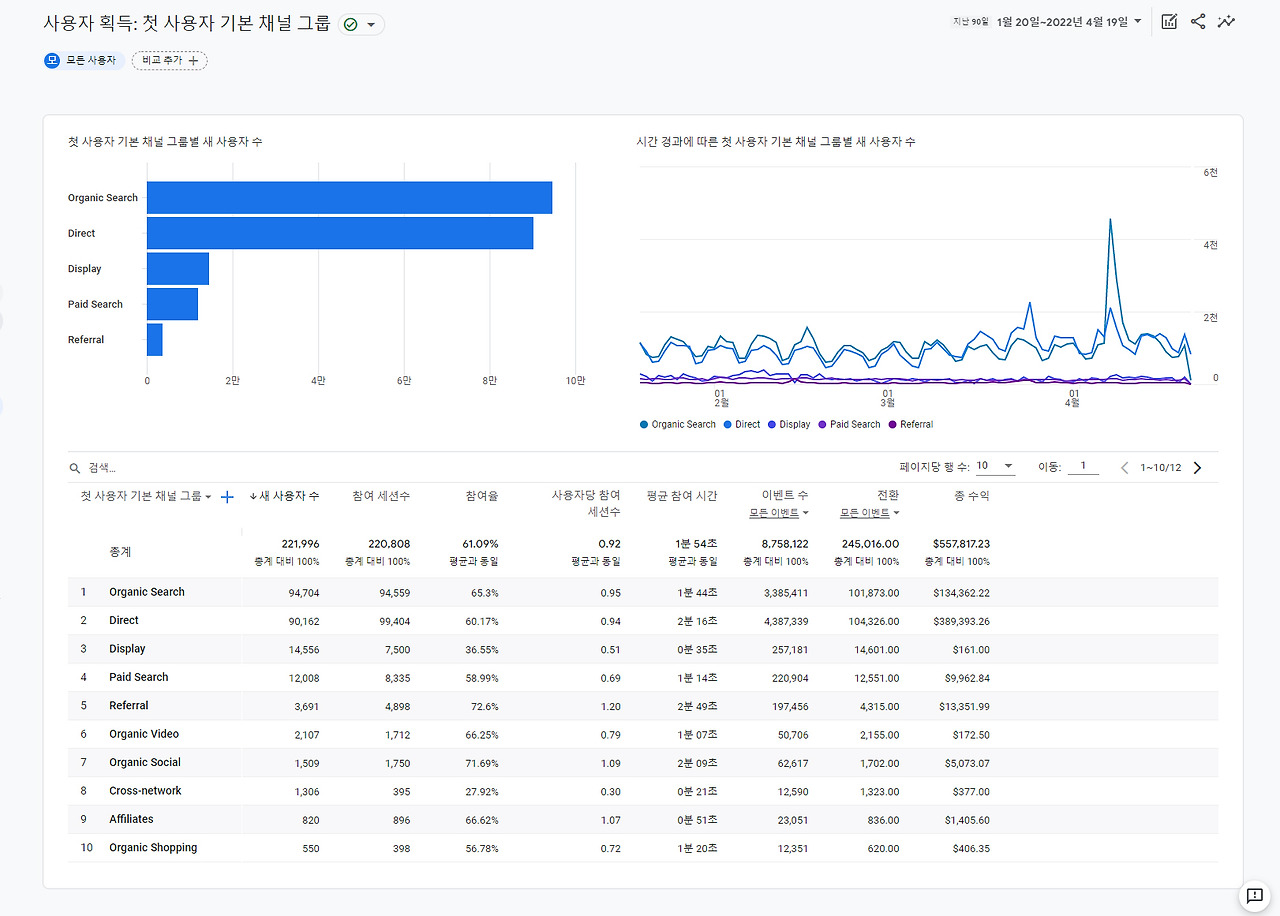This screenshot has width=1280, height=916.
Task: Open the feedback icon at bottom right
Action: tap(1253, 895)
